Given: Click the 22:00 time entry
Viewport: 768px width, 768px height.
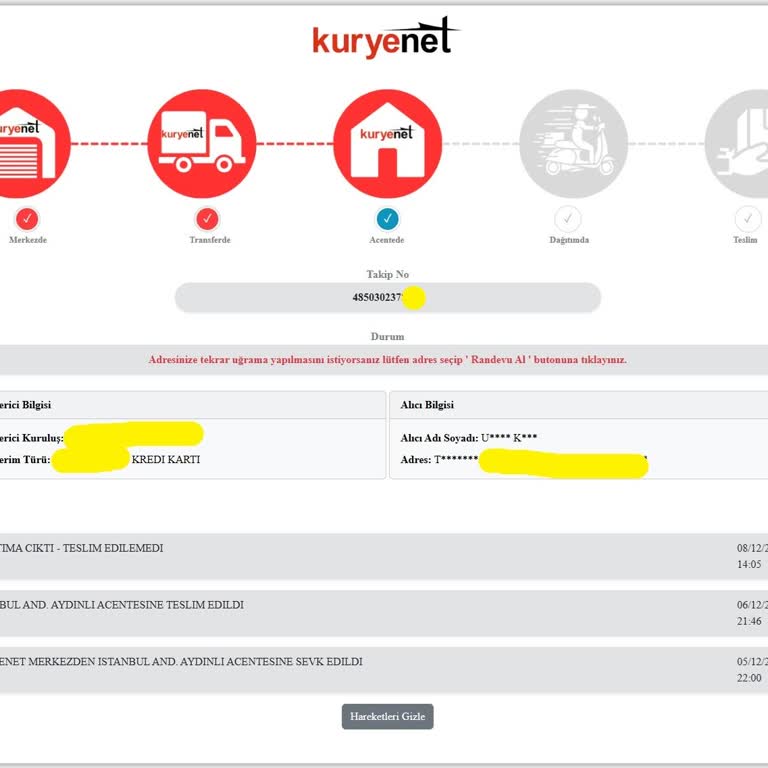Looking at the screenshot, I should [749, 678].
